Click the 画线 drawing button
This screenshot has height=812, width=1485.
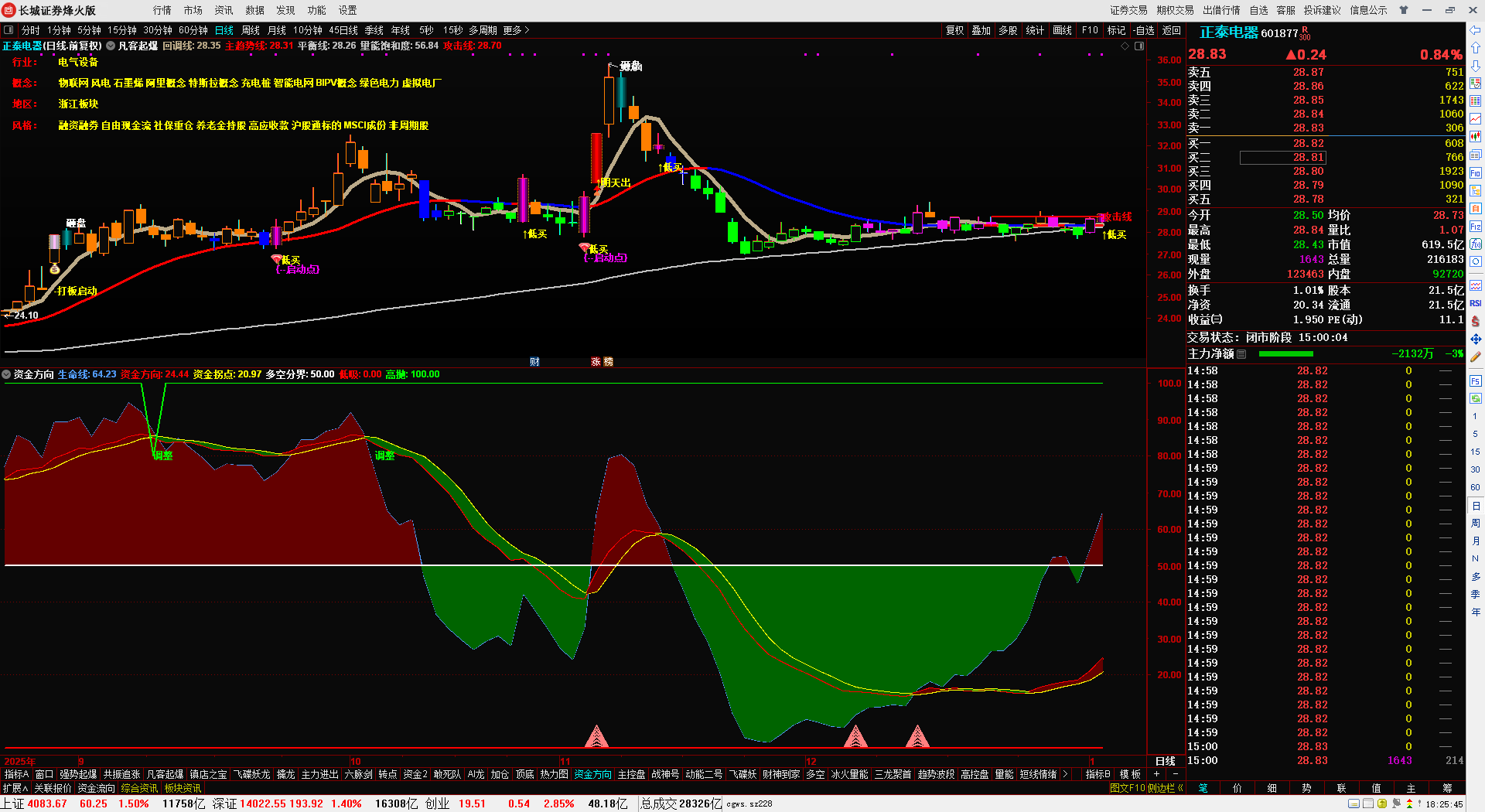click(1063, 30)
